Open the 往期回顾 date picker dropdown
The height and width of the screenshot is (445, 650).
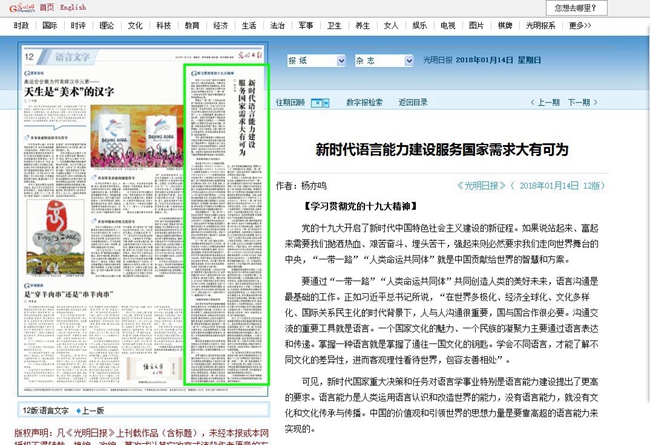coord(321,102)
